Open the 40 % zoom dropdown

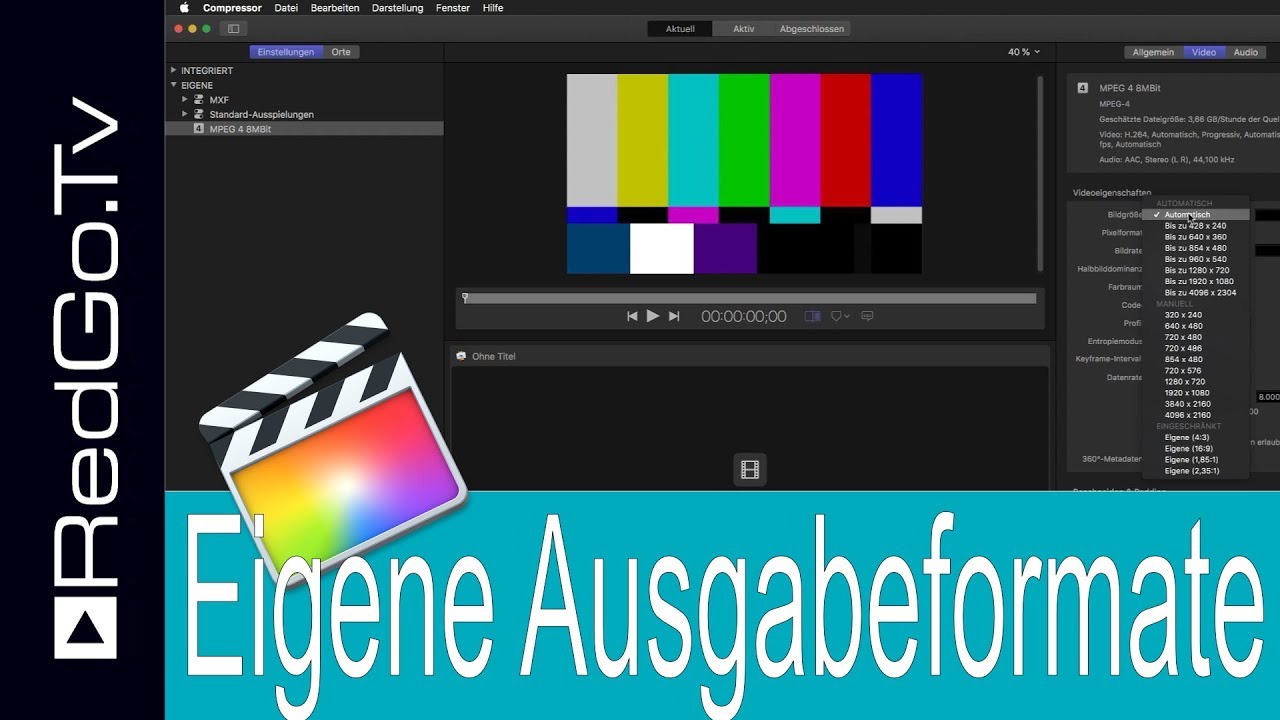click(x=1024, y=52)
